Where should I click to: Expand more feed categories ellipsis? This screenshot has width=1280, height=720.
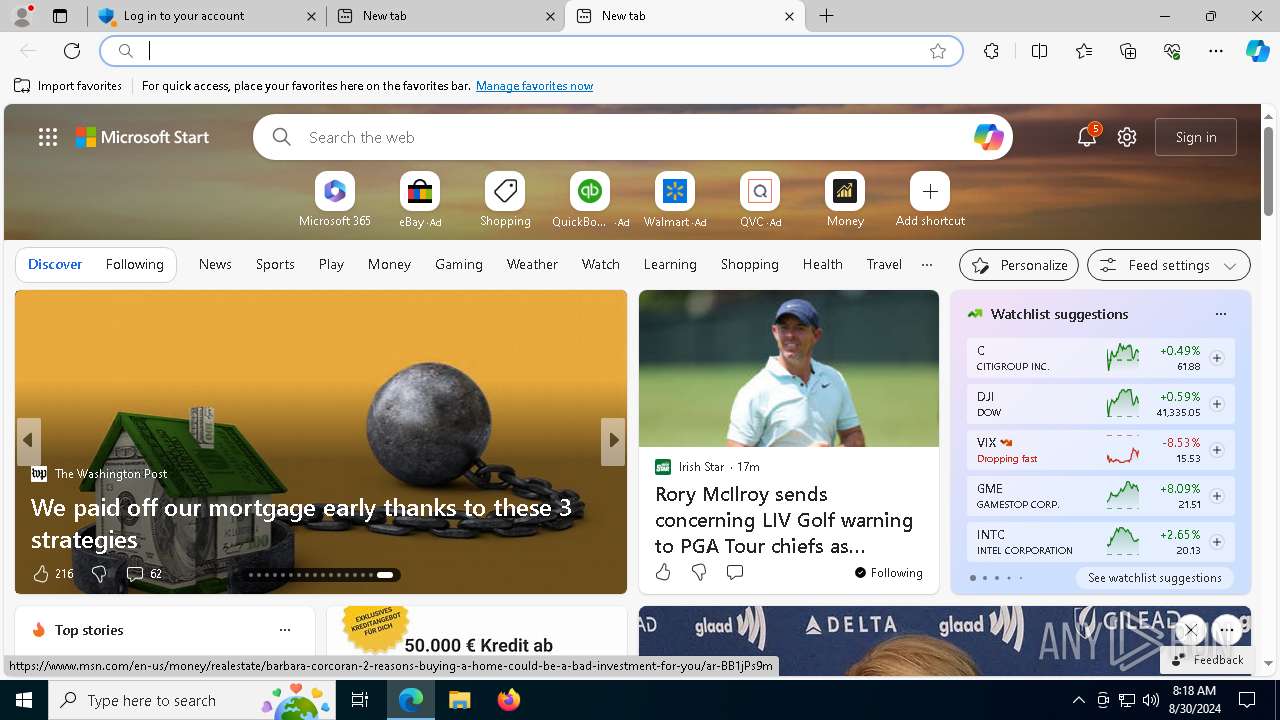pyautogui.click(x=926, y=265)
